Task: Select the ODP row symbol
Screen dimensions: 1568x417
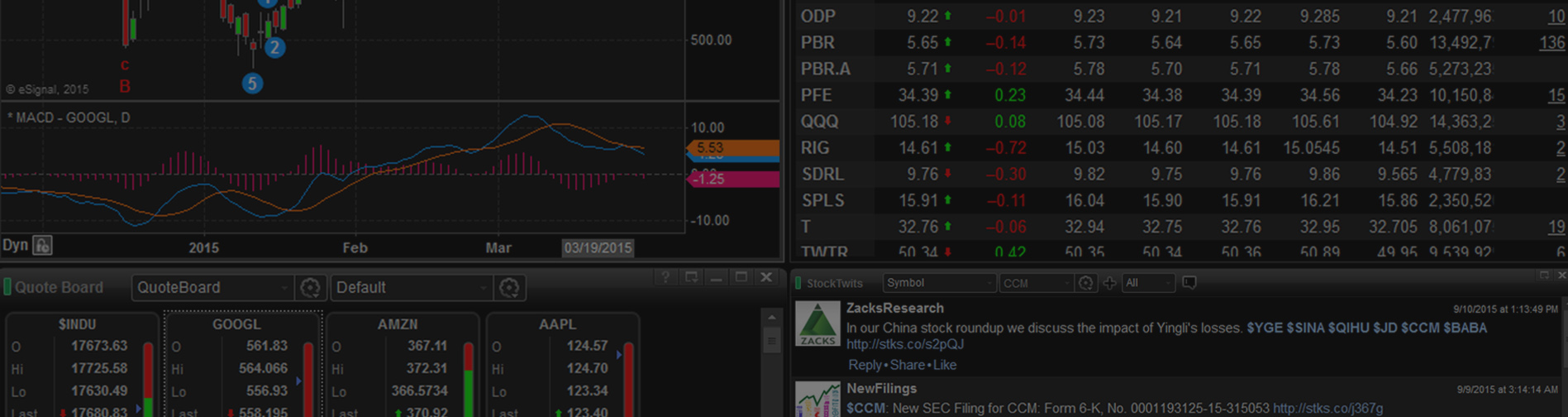Action: click(x=817, y=16)
